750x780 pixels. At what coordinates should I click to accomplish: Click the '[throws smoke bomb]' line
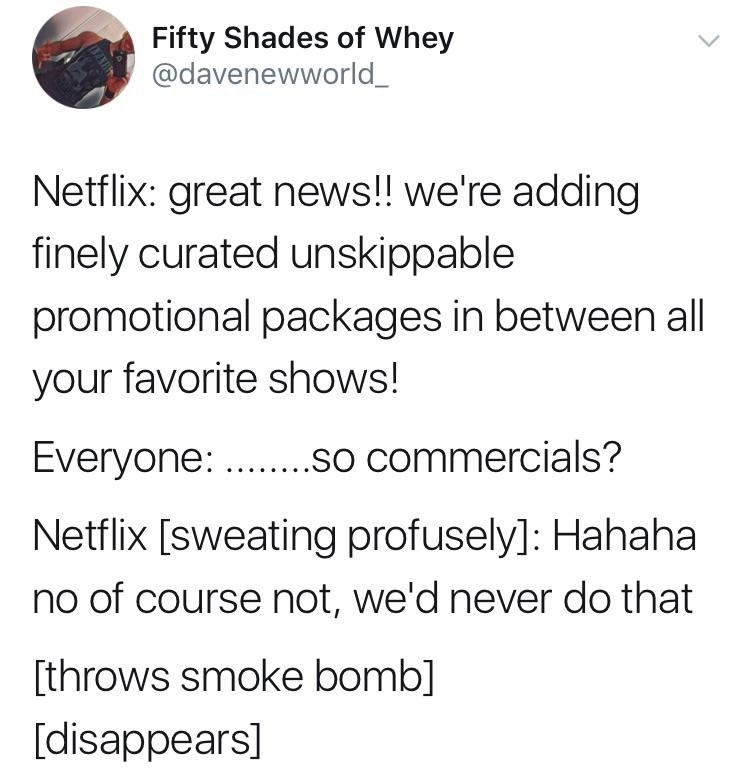pos(234,677)
